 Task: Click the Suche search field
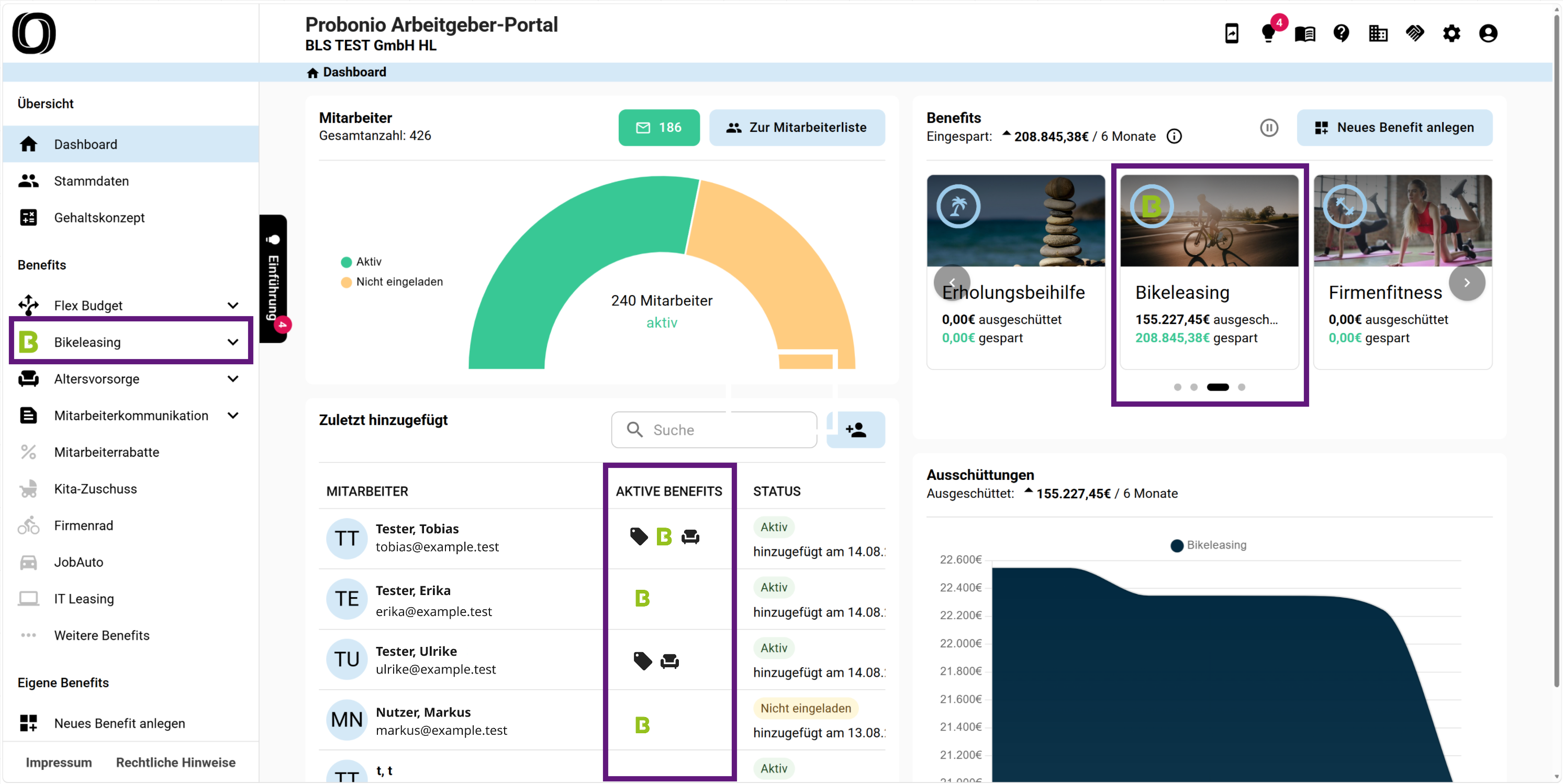pos(713,430)
